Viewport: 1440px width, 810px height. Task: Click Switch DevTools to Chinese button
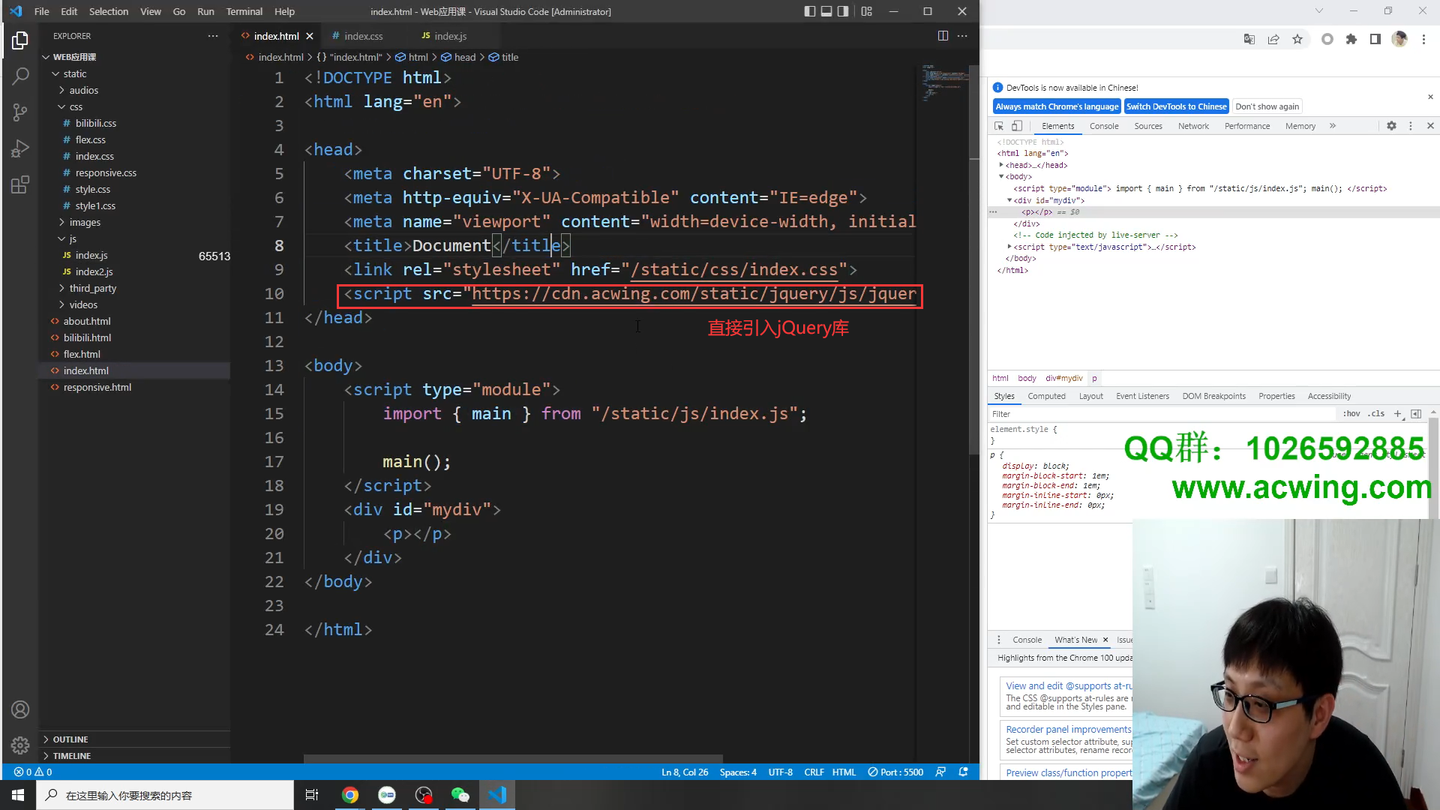1176,106
